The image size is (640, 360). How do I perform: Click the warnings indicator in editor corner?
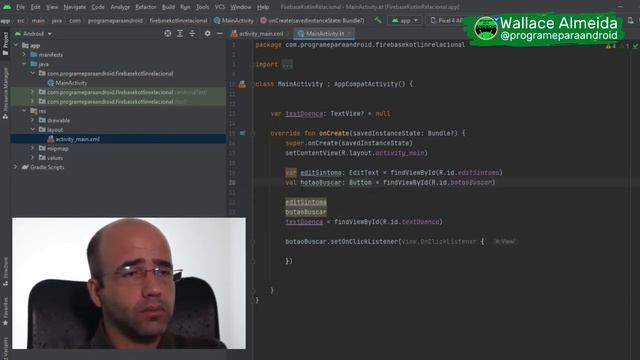click(611, 46)
